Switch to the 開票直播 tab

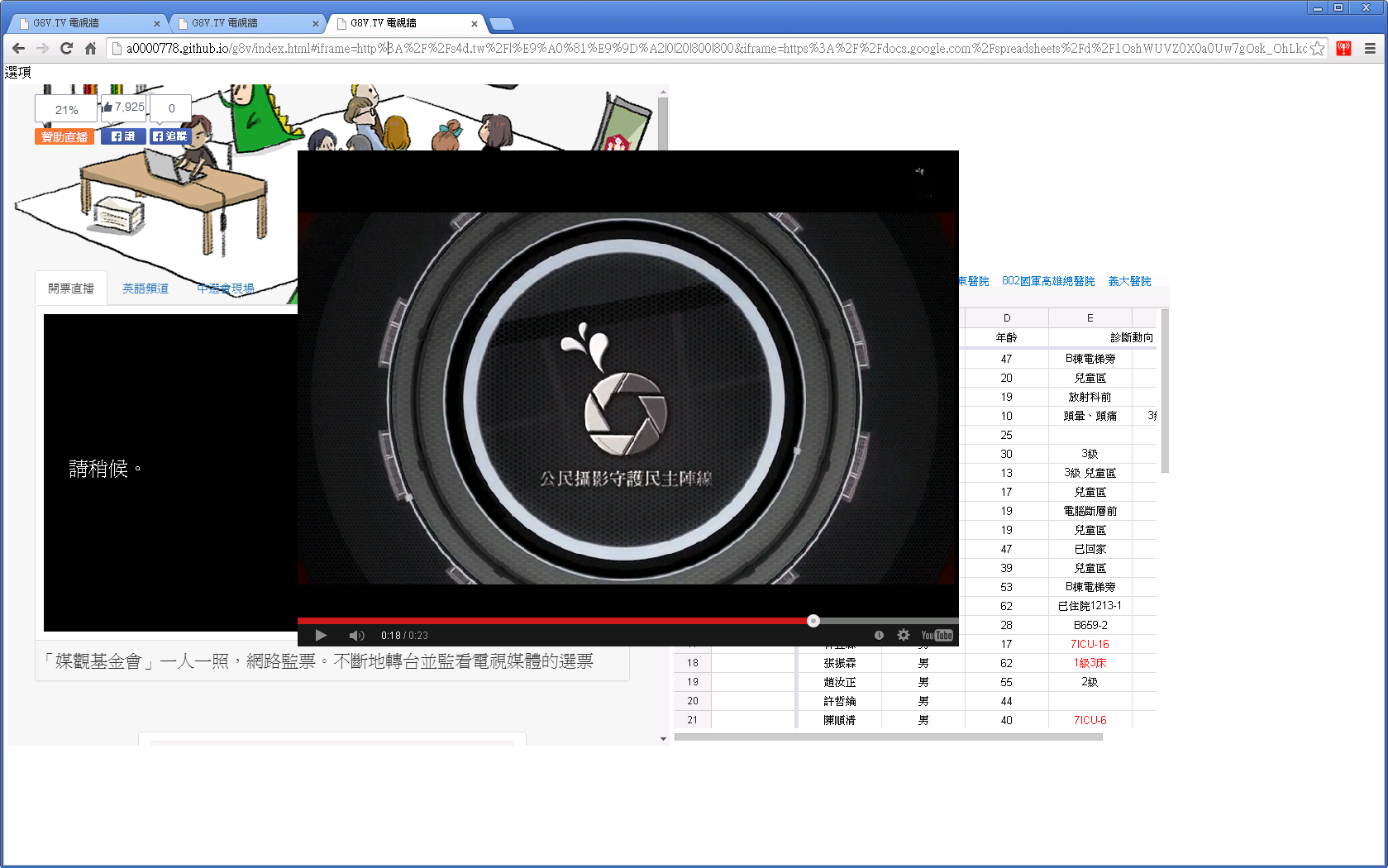(71, 289)
